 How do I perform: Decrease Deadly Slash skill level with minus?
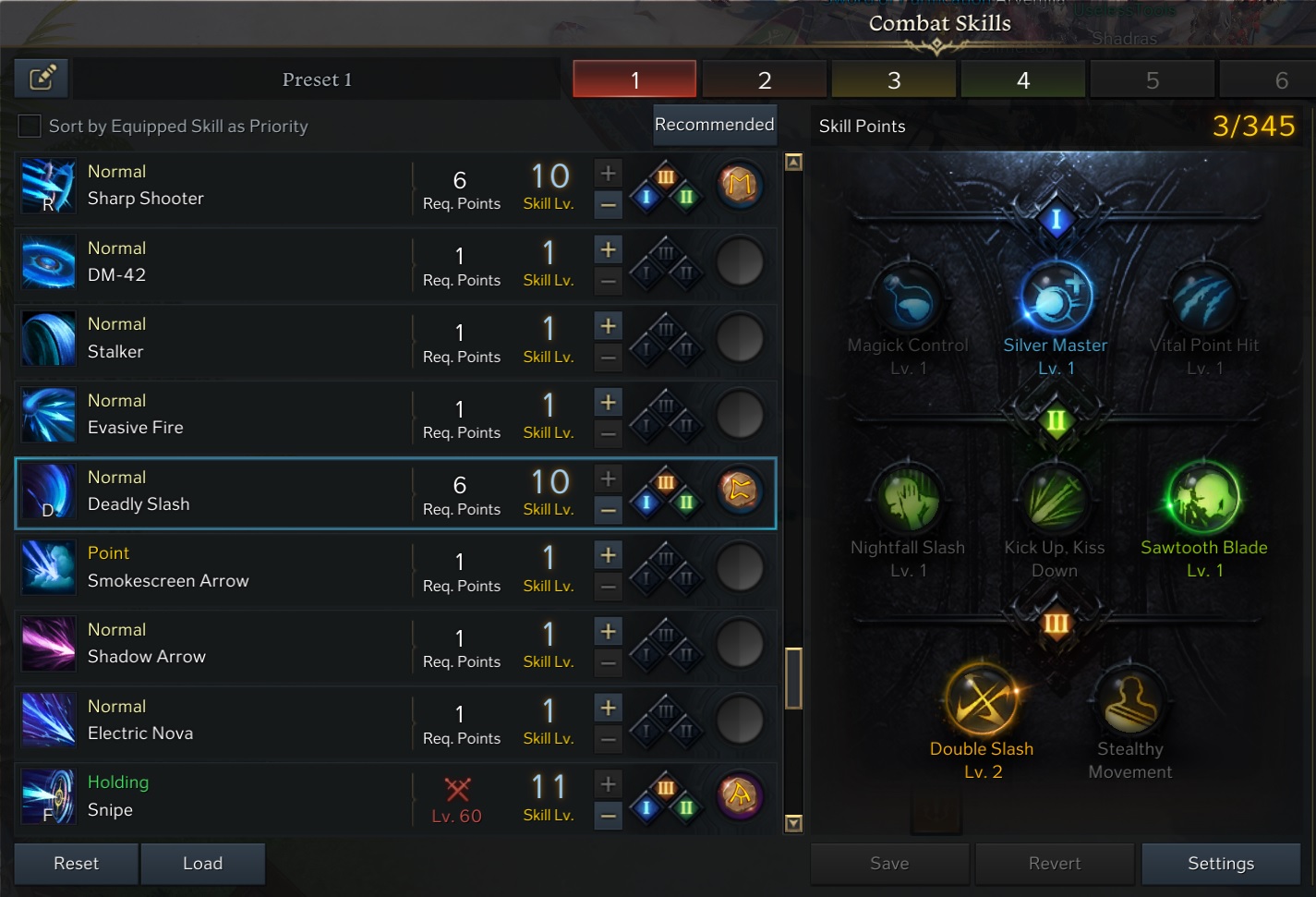pyautogui.click(x=608, y=509)
